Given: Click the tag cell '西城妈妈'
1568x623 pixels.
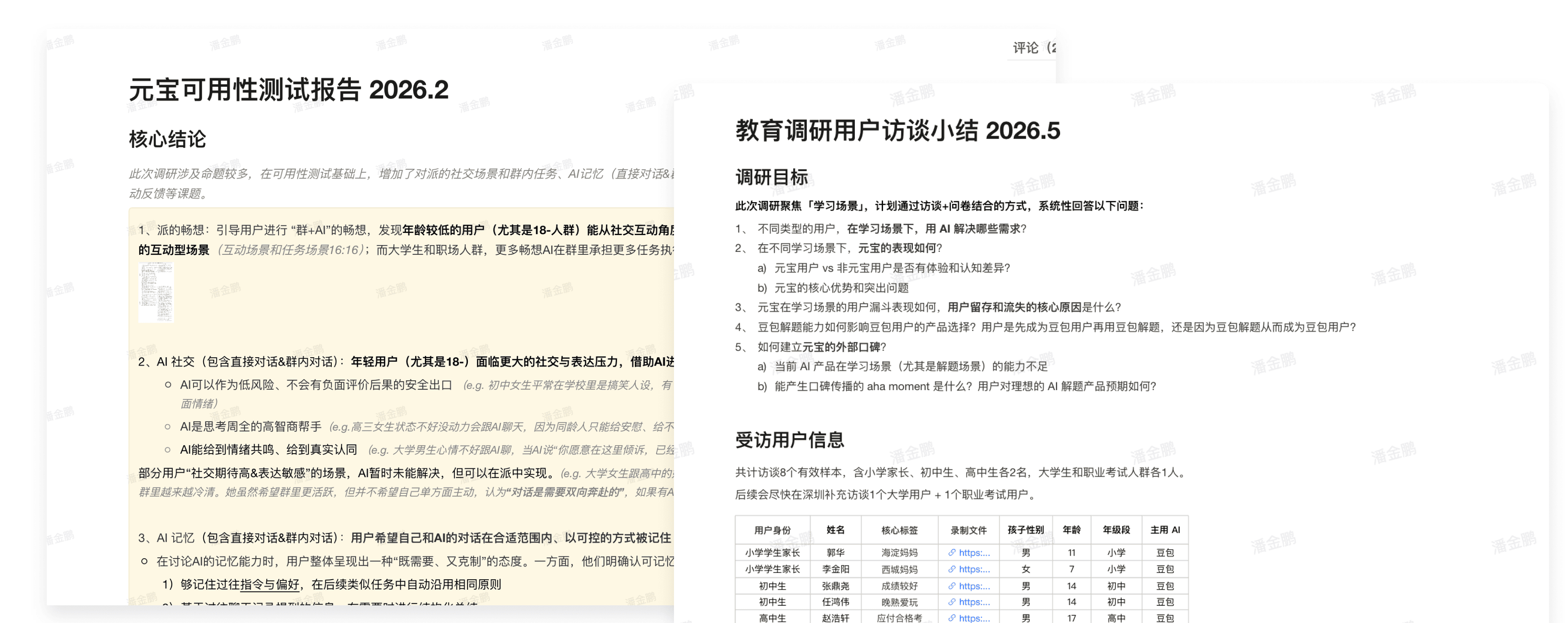Looking at the screenshot, I should pos(899,570).
